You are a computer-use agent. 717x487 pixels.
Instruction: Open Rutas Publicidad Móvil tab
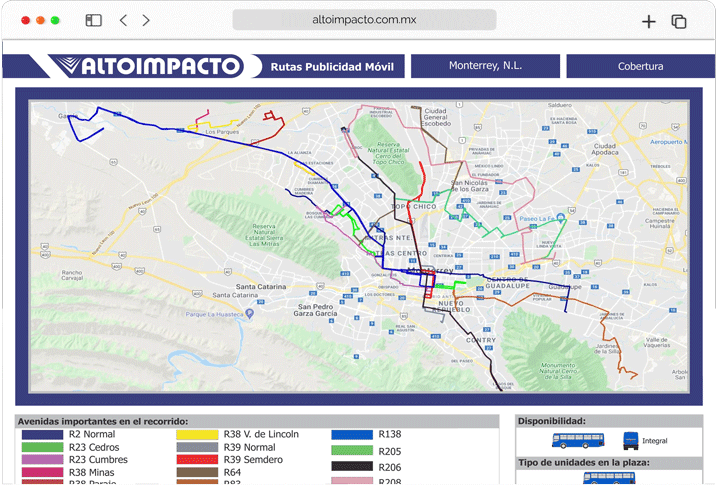(332, 67)
